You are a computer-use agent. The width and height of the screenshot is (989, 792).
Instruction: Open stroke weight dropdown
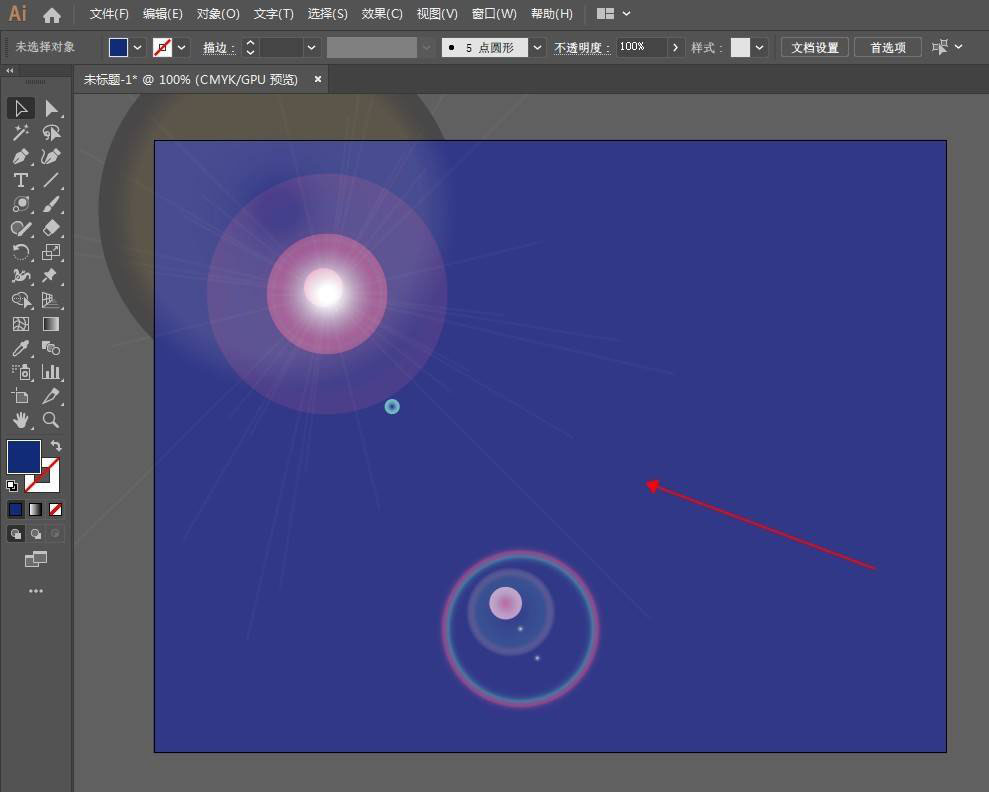(x=311, y=48)
